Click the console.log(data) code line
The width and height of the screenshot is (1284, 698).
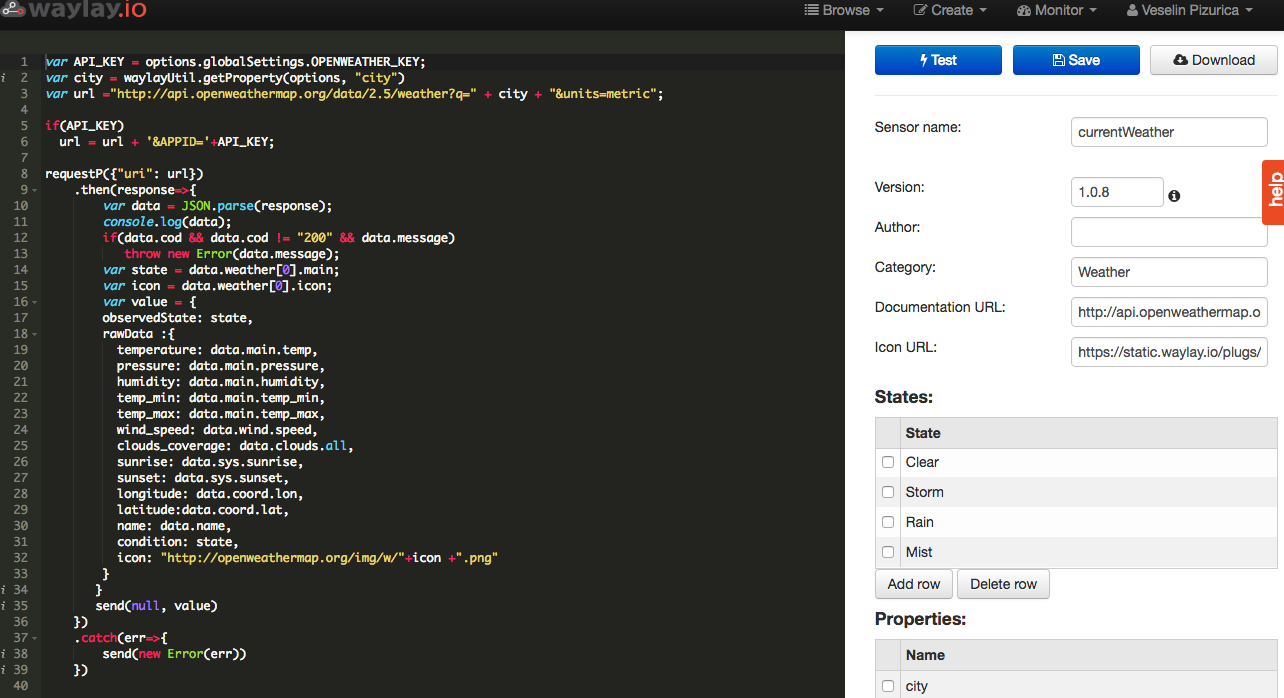click(167, 222)
